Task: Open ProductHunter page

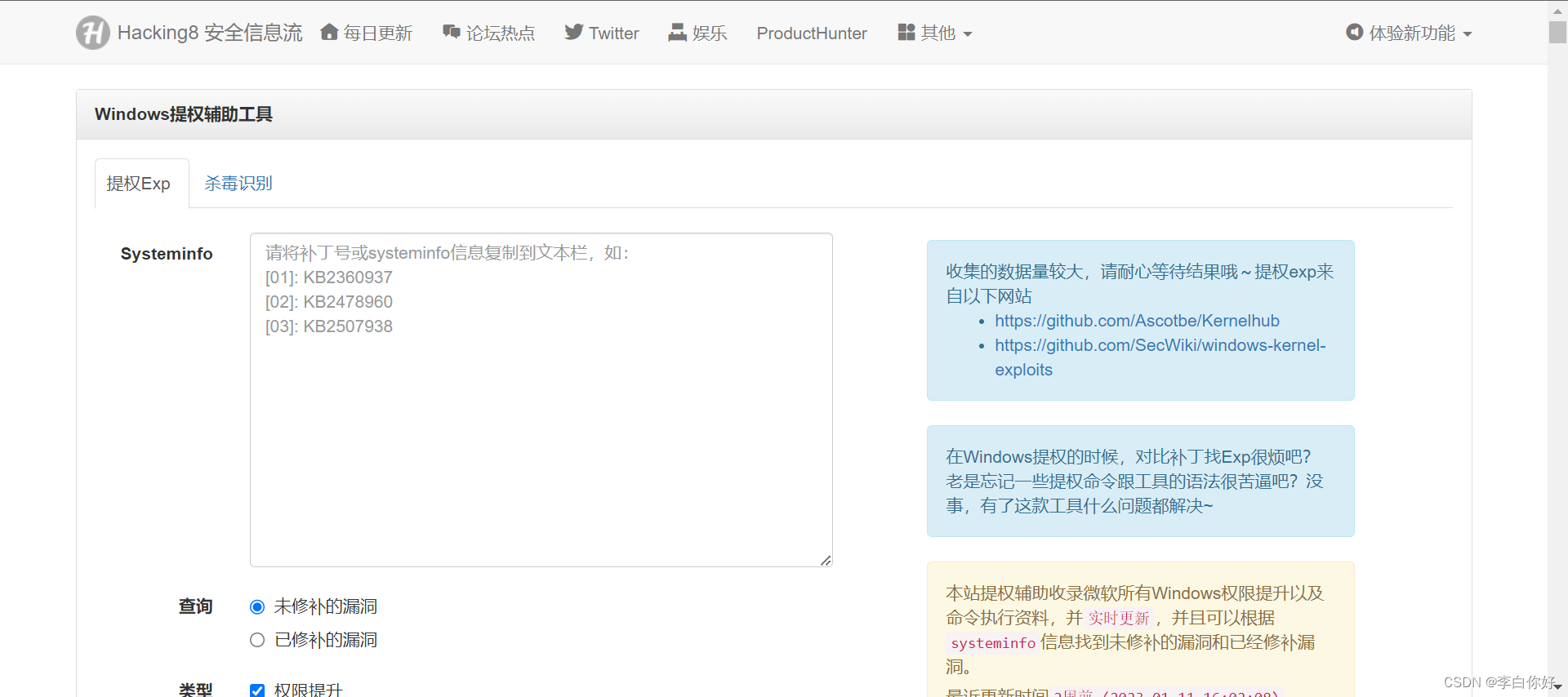Action: click(812, 33)
